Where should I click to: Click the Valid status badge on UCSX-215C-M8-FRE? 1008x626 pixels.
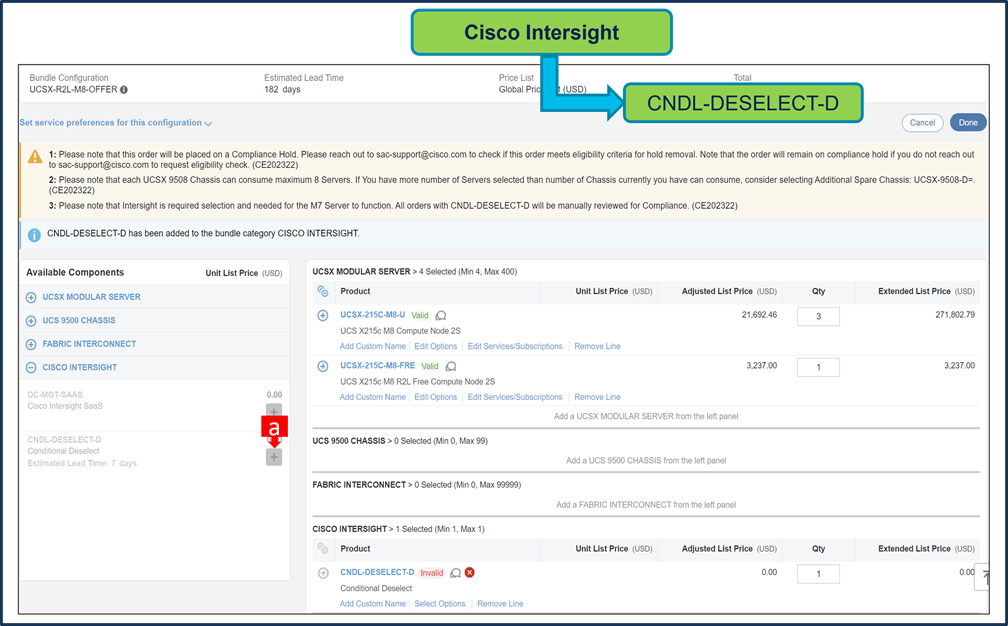tap(430, 366)
